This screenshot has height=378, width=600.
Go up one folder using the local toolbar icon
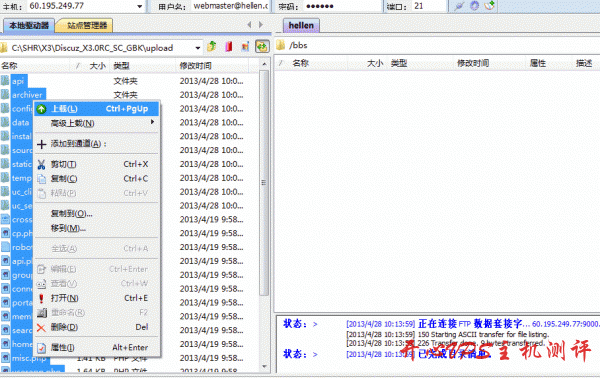pyautogui.click(x=211, y=47)
